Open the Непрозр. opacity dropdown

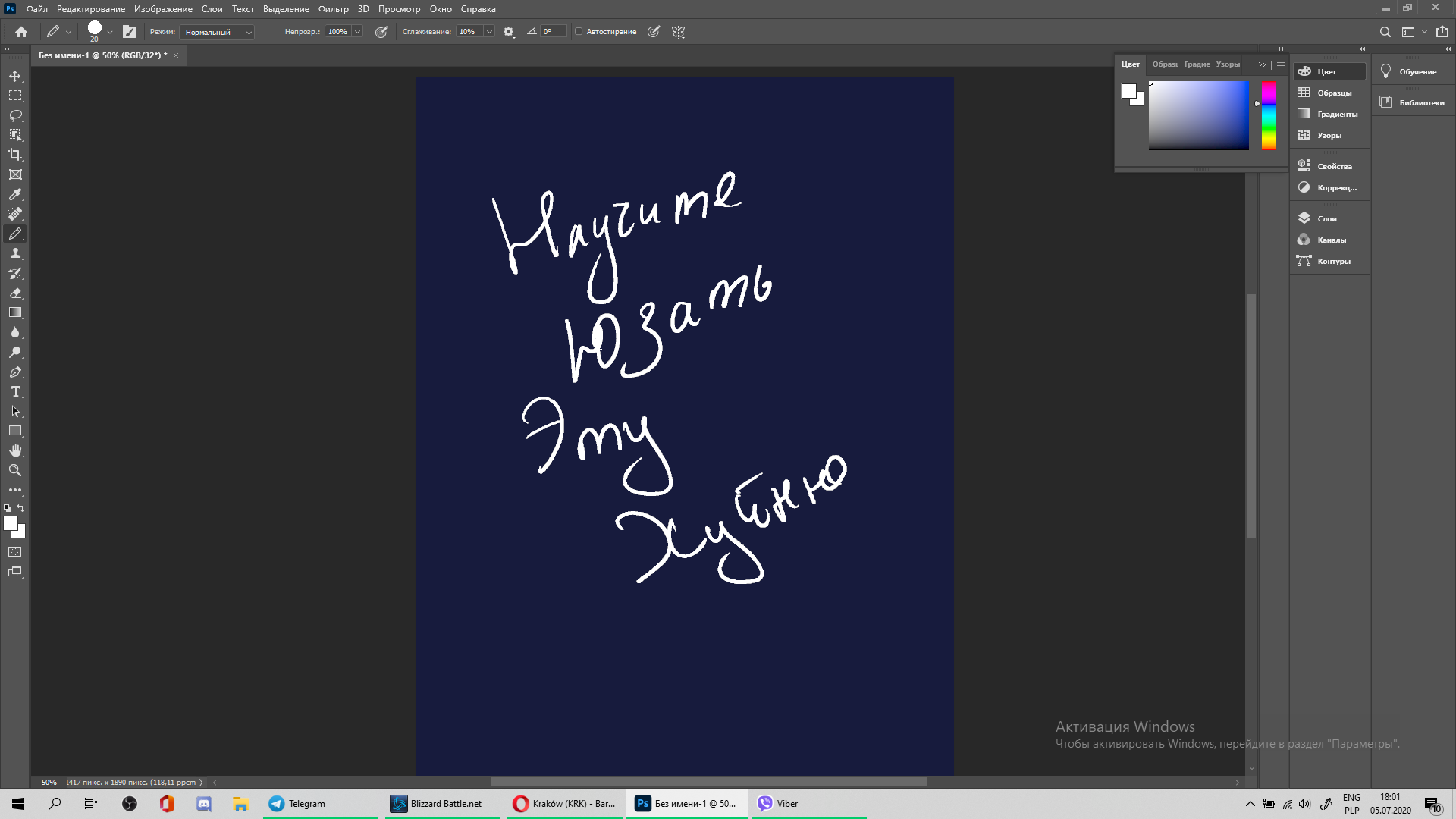point(356,32)
